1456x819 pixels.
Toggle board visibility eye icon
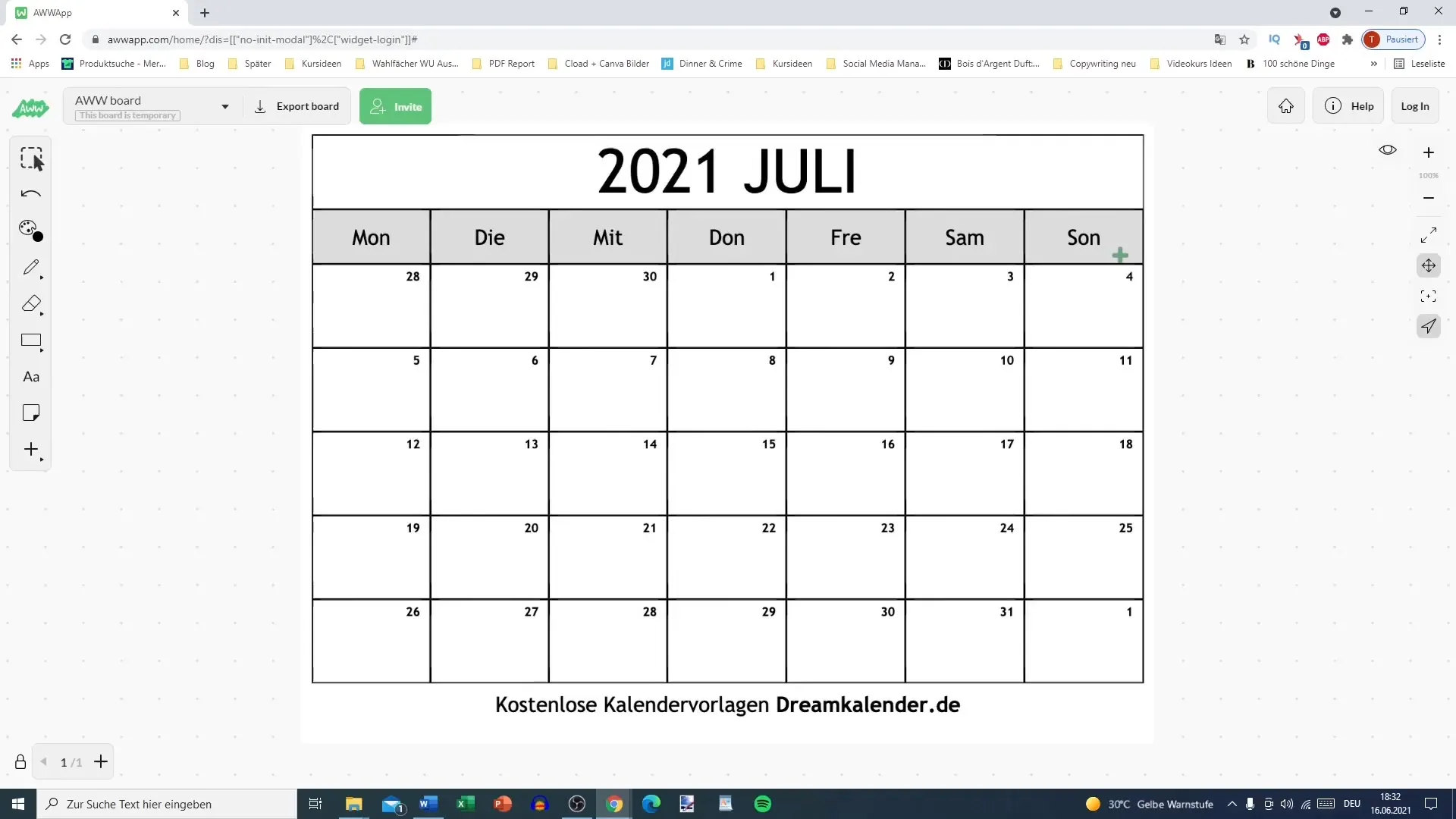pos(1389,150)
